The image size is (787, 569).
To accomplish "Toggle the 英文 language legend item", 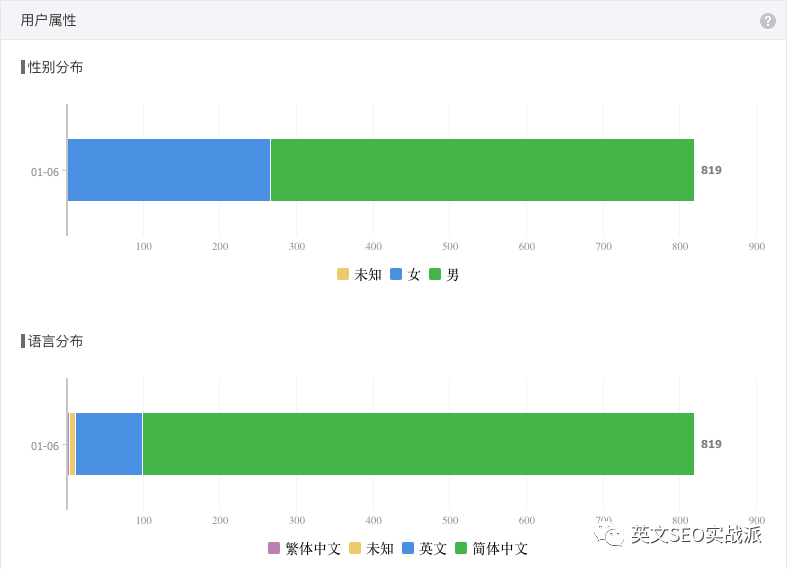I will pos(425,548).
